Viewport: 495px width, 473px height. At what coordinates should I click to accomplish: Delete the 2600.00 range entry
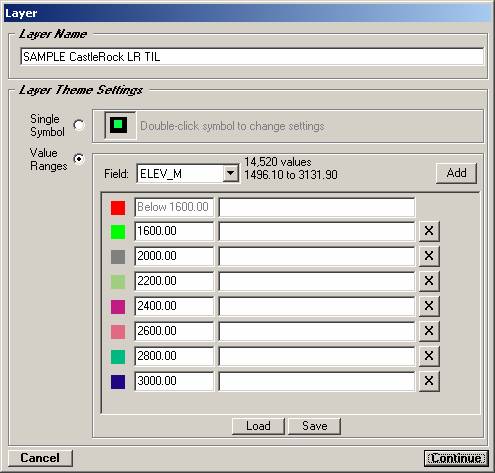(x=429, y=331)
